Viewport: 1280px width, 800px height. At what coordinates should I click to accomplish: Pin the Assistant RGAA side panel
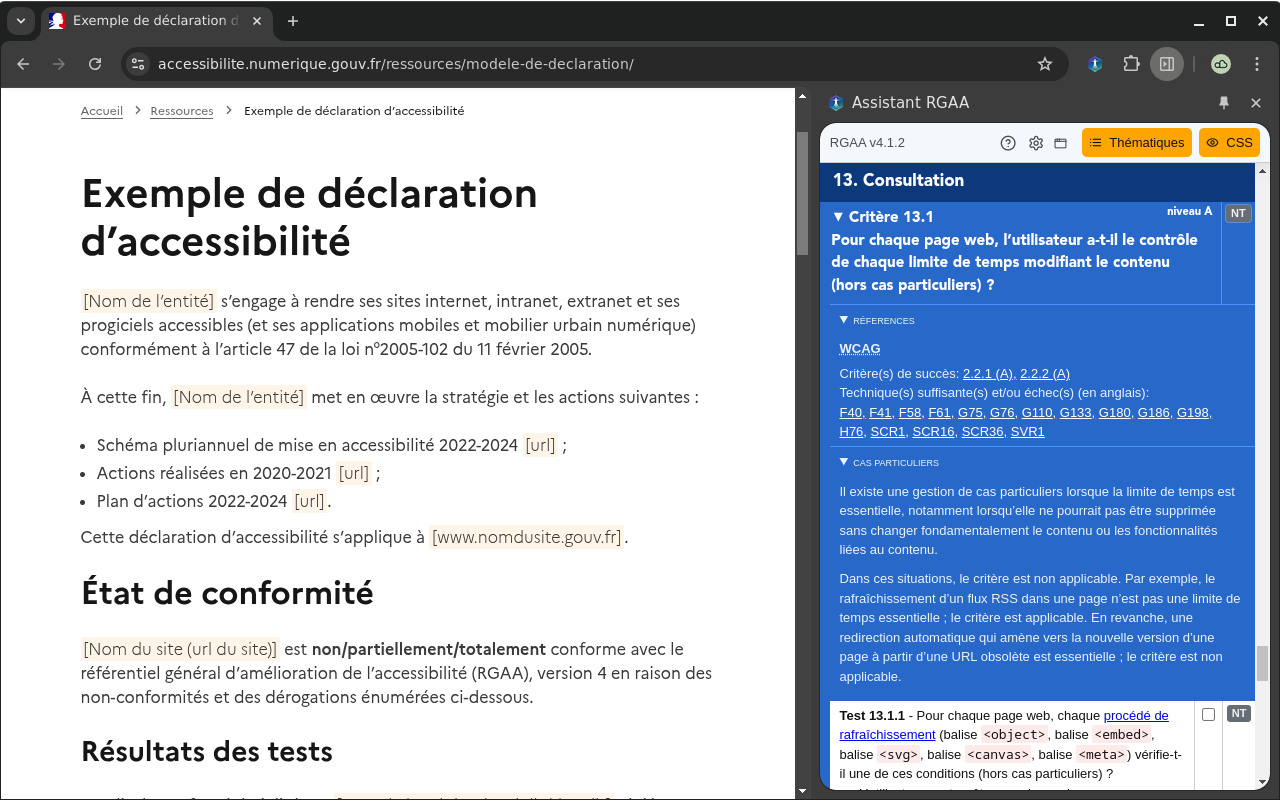point(1224,103)
